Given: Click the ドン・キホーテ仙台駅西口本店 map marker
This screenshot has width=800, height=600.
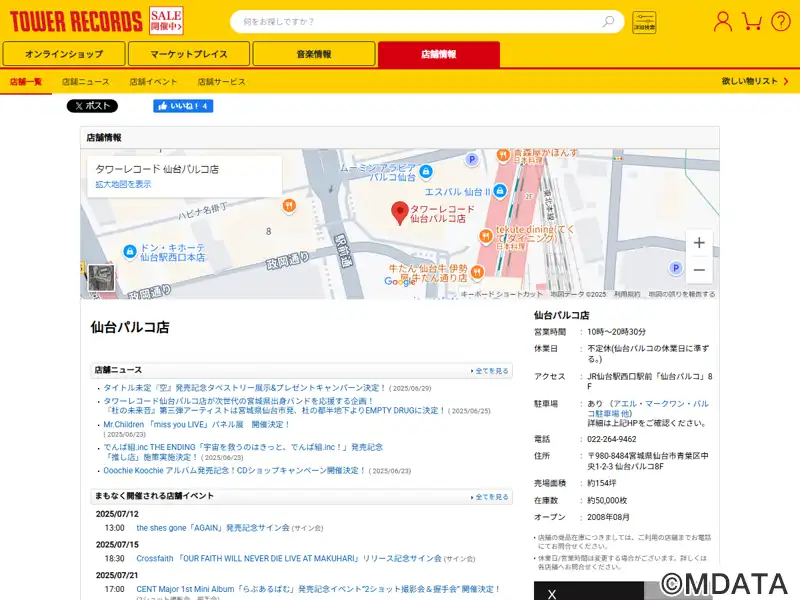Looking at the screenshot, I should (x=130, y=251).
